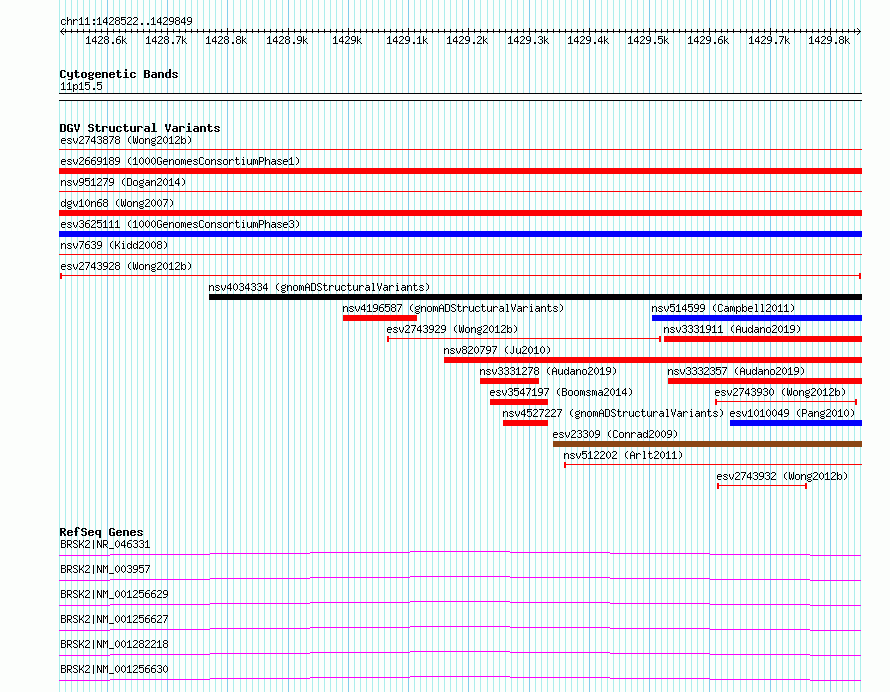Click esv1010049 (Pang2010) label
This screenshot has width=890, height=692.
tap(792, 413)
